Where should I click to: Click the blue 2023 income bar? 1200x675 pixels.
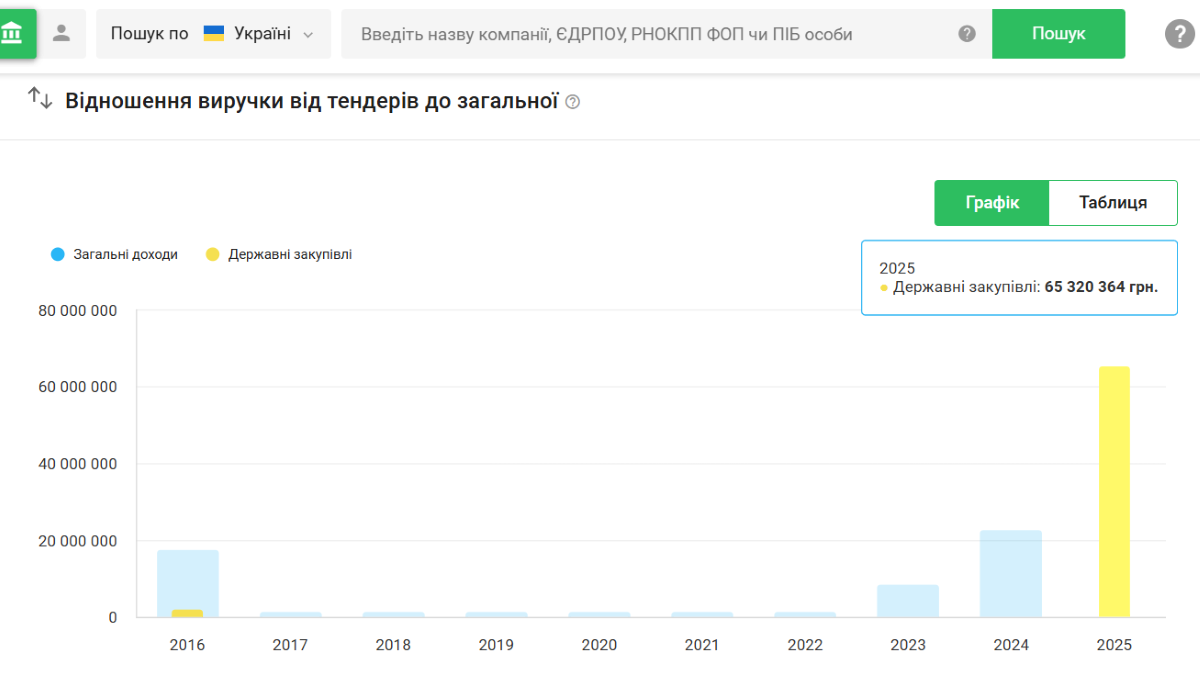(x=908, y=601)
